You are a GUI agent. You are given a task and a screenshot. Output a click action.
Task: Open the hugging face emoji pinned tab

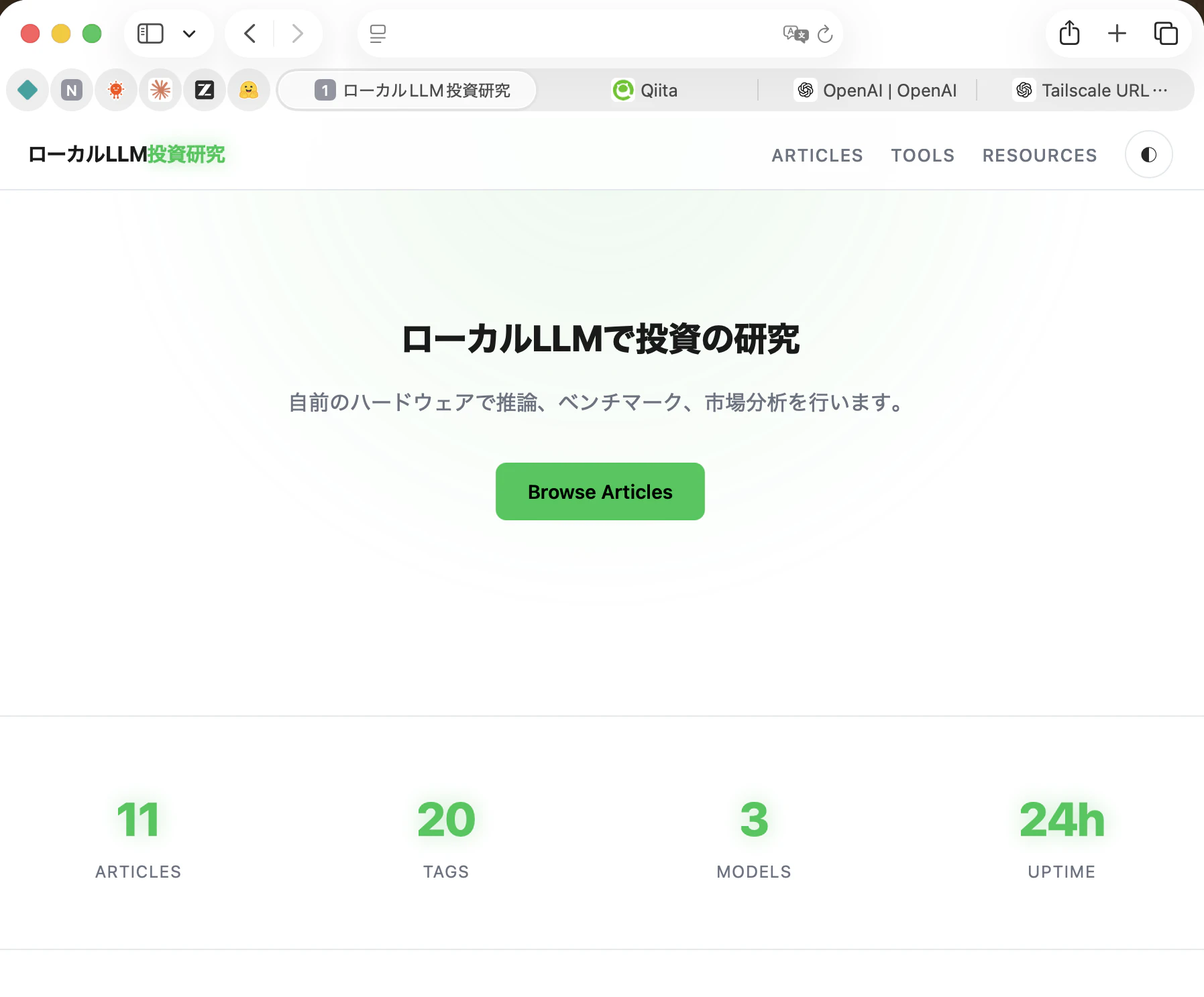pos(249,90)
